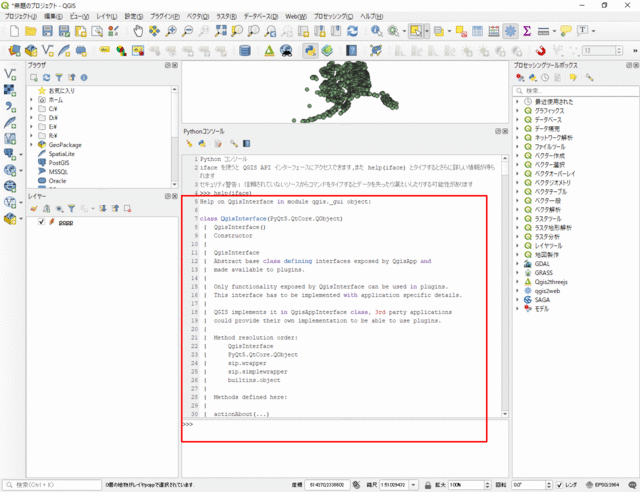Click the Python console toolbar icon
This screenshot has height=492, width=640.
(x=311, y=50)
